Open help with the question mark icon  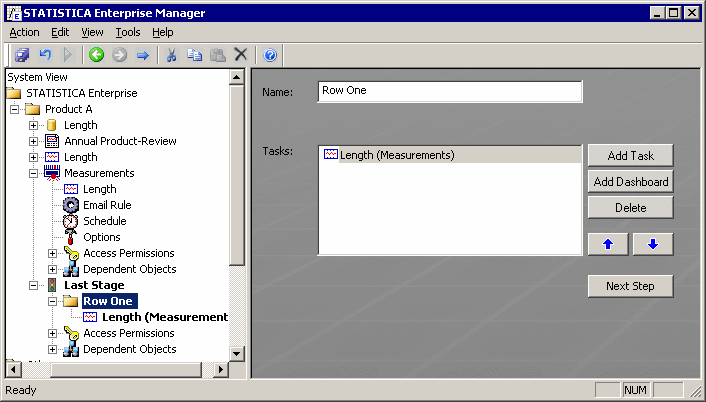pyautogui.click(x=270, y=55)
